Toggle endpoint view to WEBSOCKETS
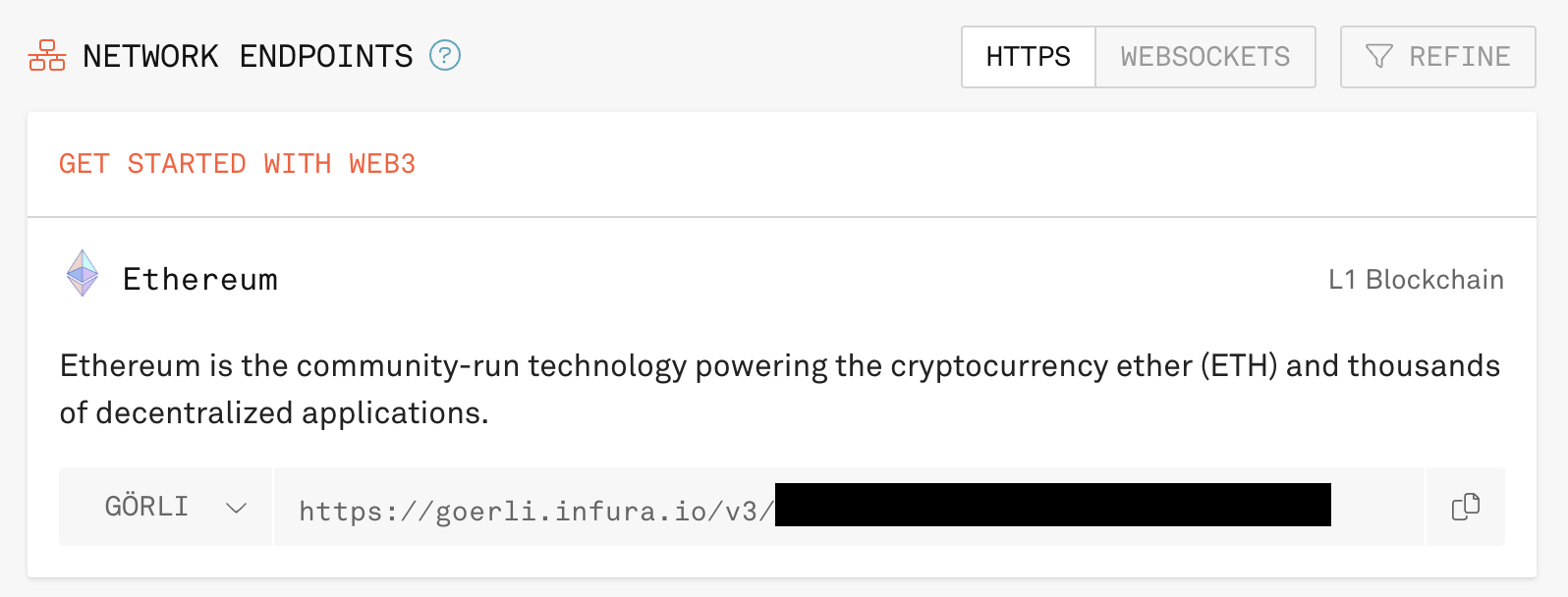 click(1205, 56)
